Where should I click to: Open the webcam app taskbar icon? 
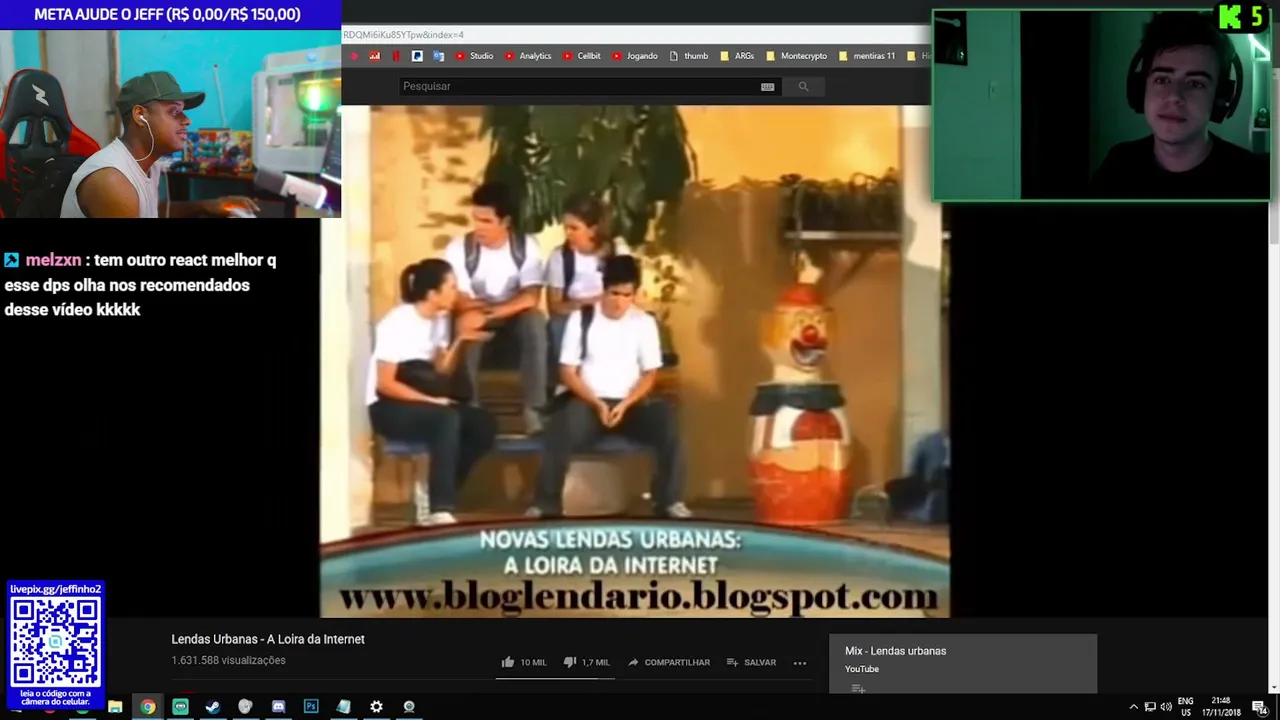click(409, 707)
